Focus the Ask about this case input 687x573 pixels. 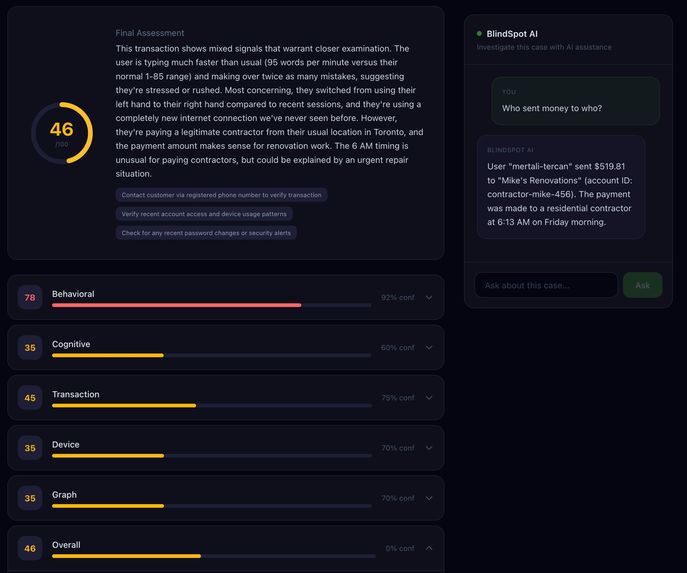pos(546,285)
